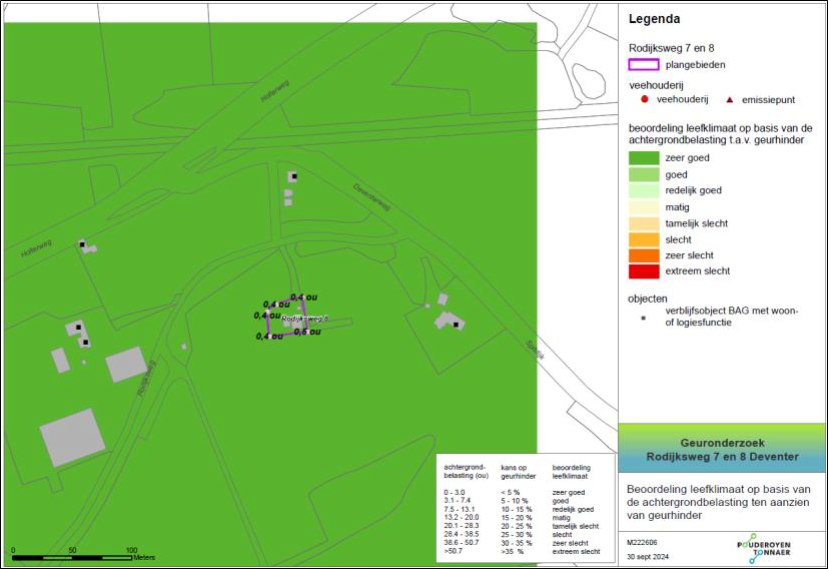Click the red veehouderij circle symbol
The height and width of the screenshot is (569, 828).
(645, 99)
